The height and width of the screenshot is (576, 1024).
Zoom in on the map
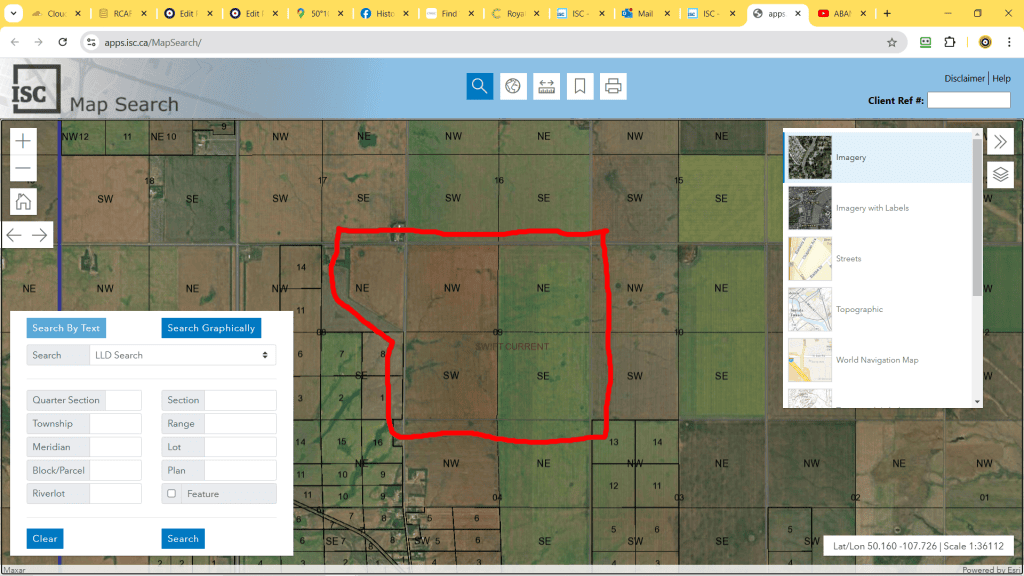point(24,141)
